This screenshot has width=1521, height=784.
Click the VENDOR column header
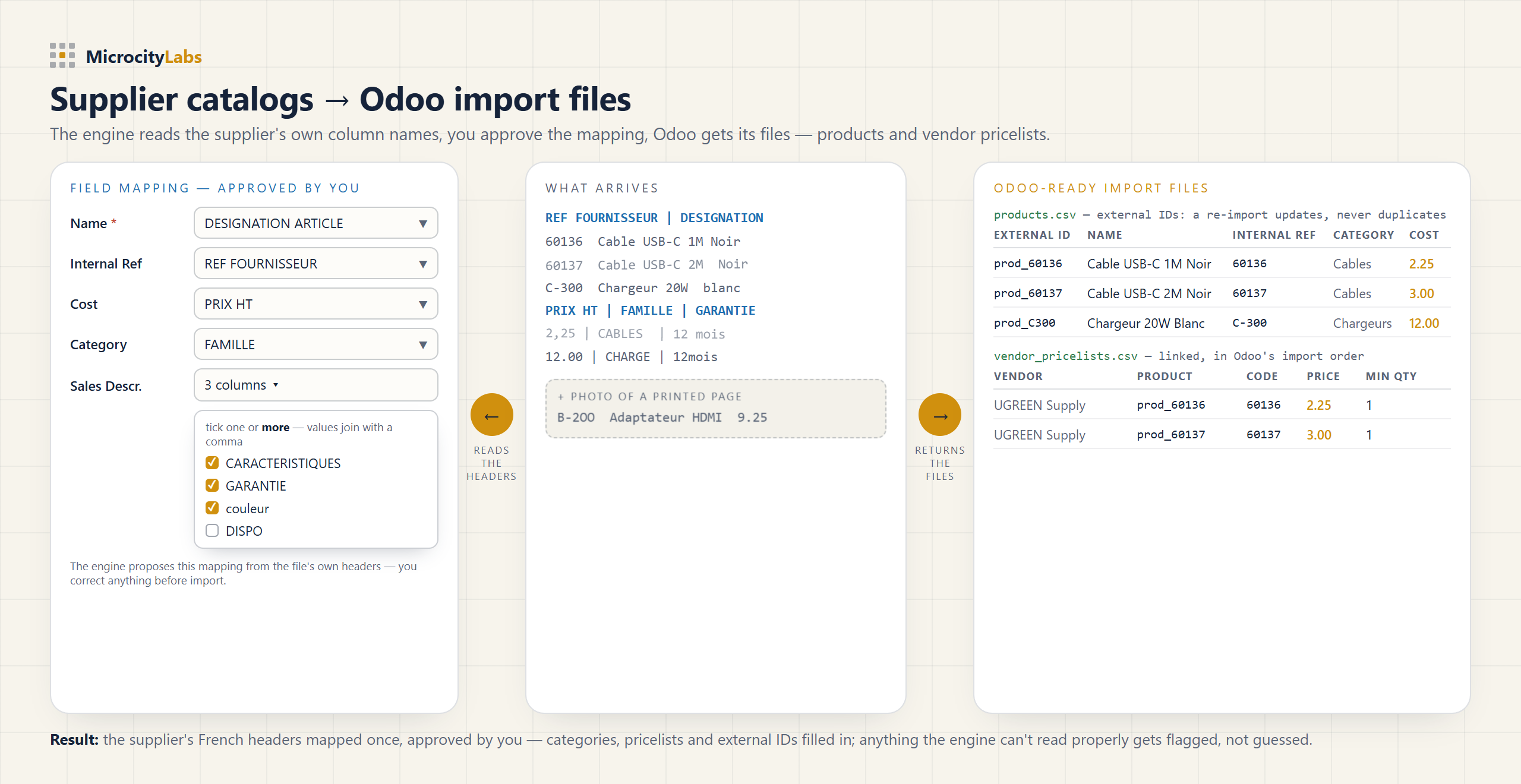tap(1018, 376)
